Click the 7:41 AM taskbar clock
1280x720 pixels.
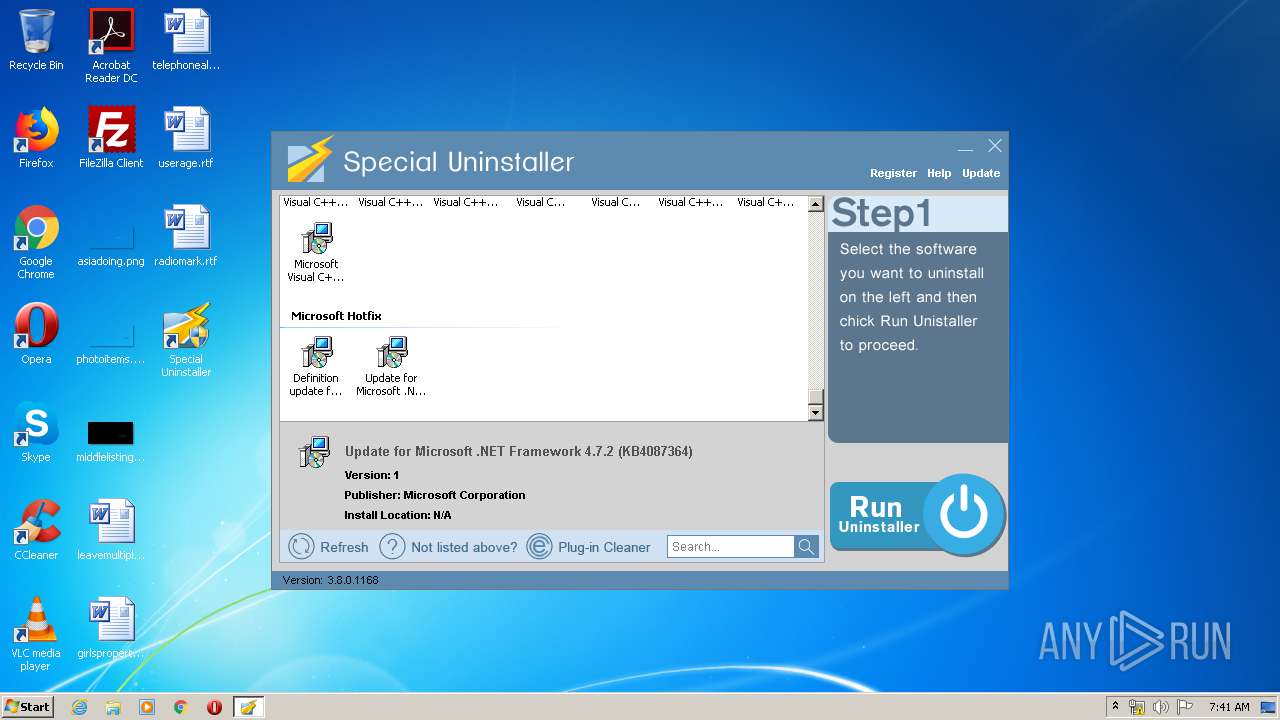tap(1229, 707)
